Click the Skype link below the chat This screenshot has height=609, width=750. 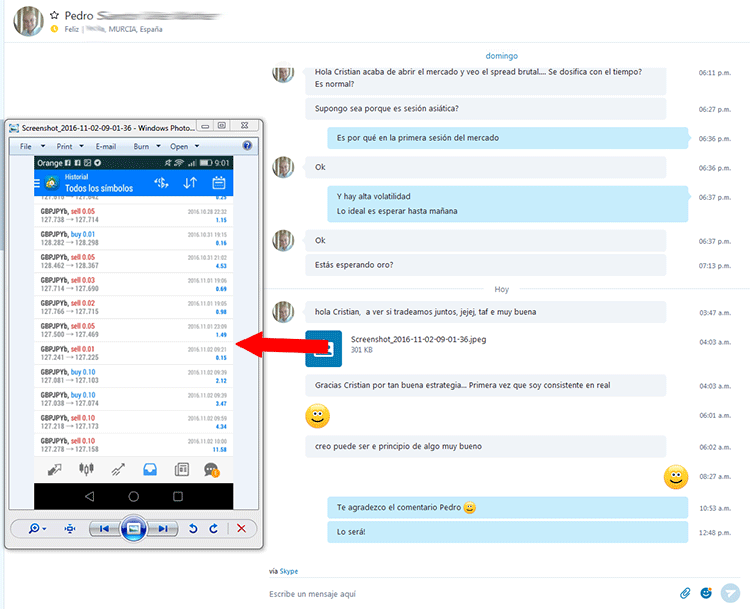tap(288, 571)
